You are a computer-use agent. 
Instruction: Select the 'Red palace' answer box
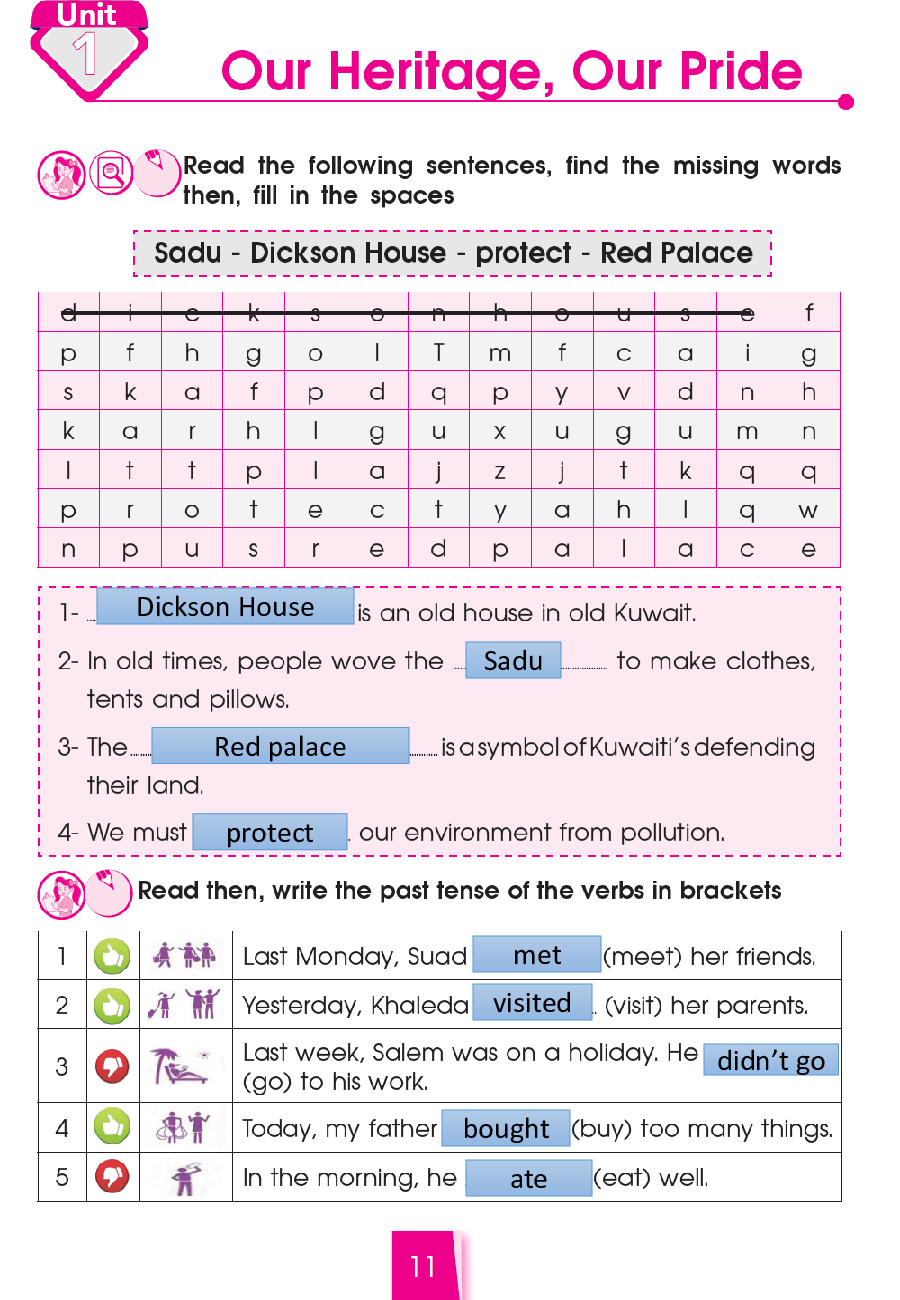280,746
